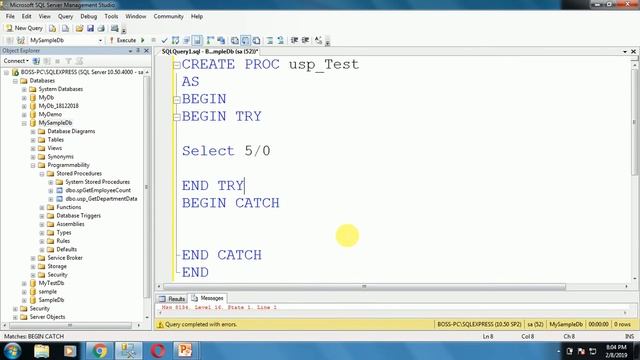Select the MyTestDb database

click(x=51, y=283)
